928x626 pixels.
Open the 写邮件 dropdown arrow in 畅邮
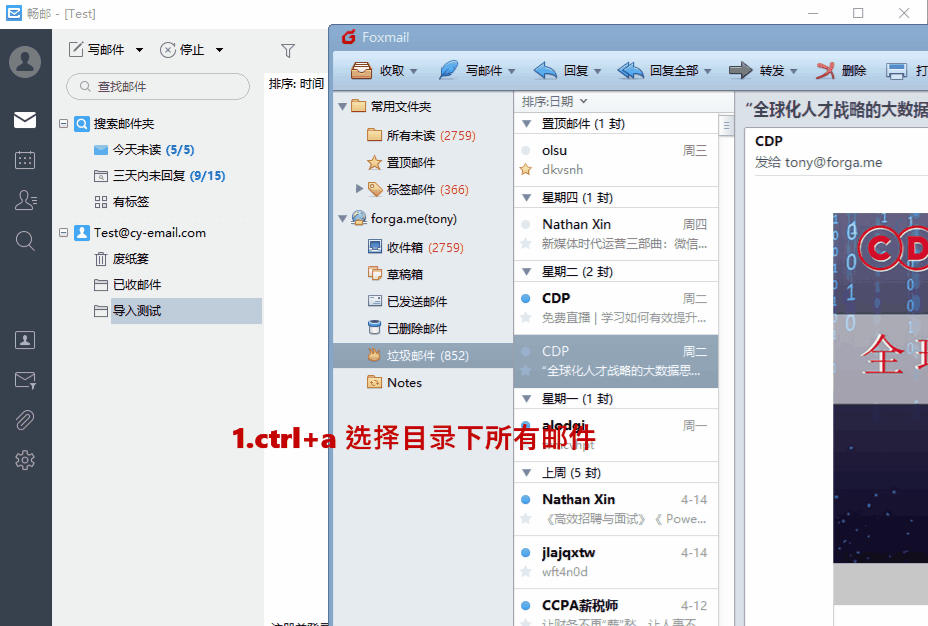pyautogui.click(x=140, y=50)
